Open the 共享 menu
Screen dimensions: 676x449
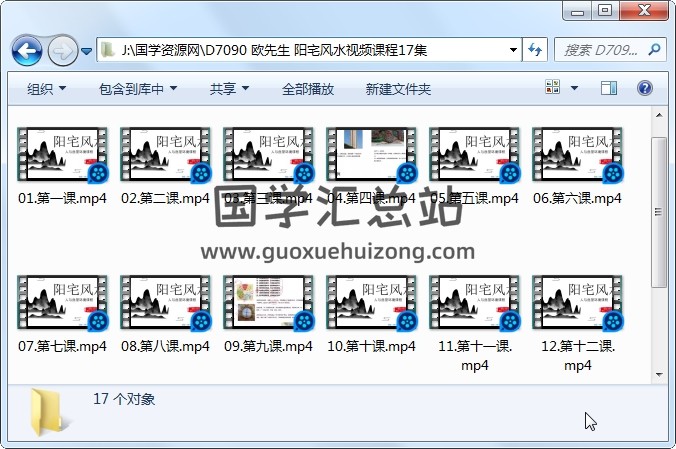[x=229, y=89]
